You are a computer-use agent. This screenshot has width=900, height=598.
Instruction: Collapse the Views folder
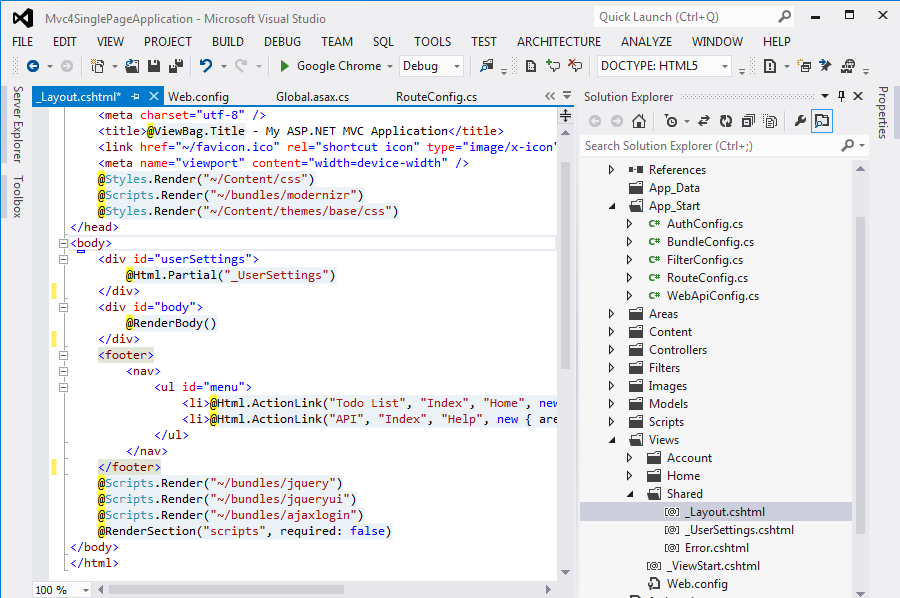click(x=612, y=440)
